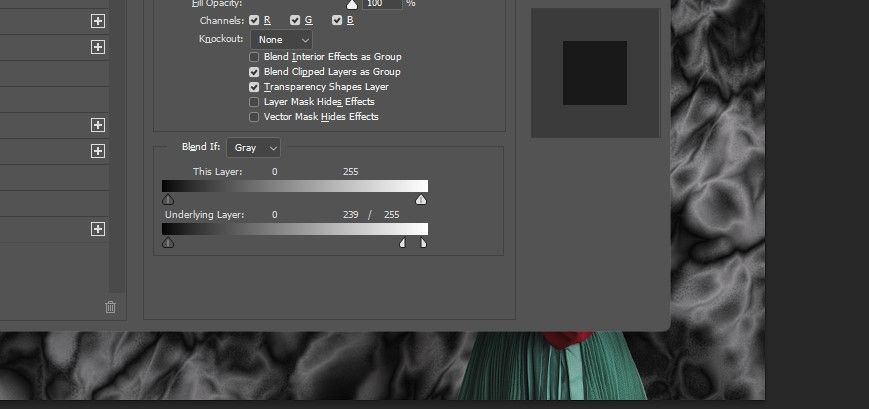
Task: Select Underlying Layer black point slider
Action: pyautogui.click(x=168, y=243)
